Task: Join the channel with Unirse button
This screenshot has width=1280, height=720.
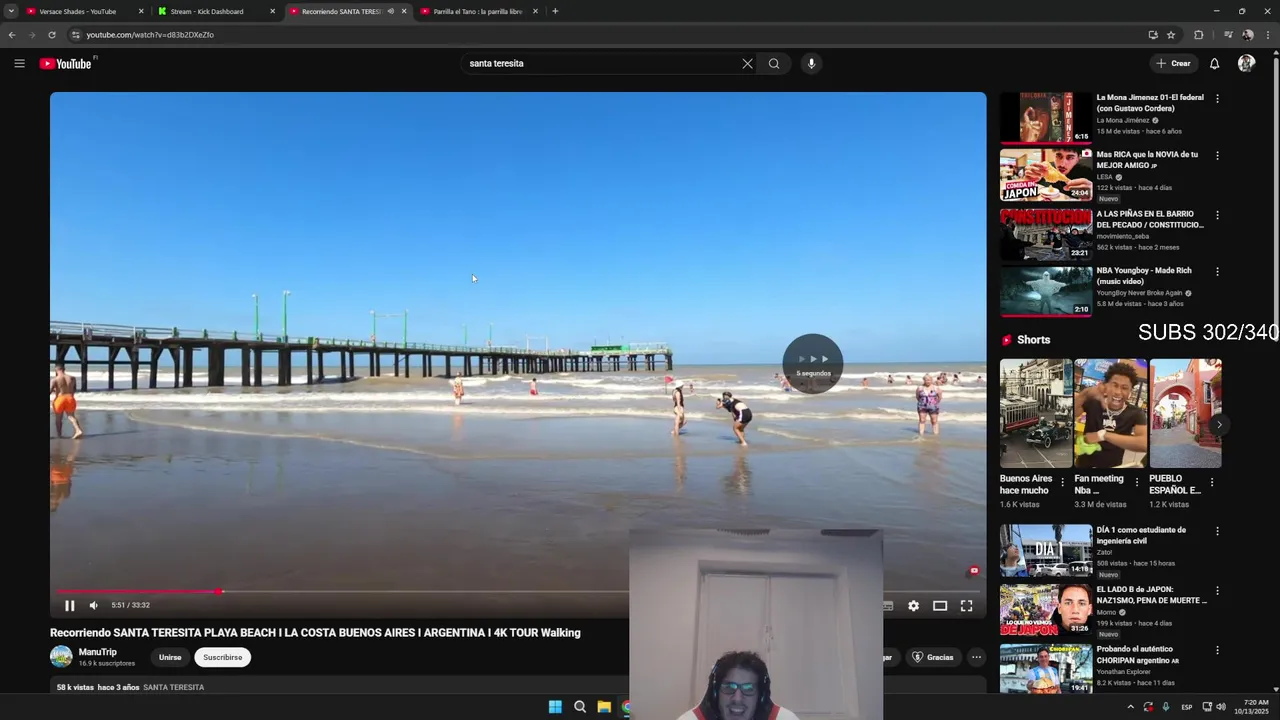Action: pyautogui.click(x=170, y=657)
